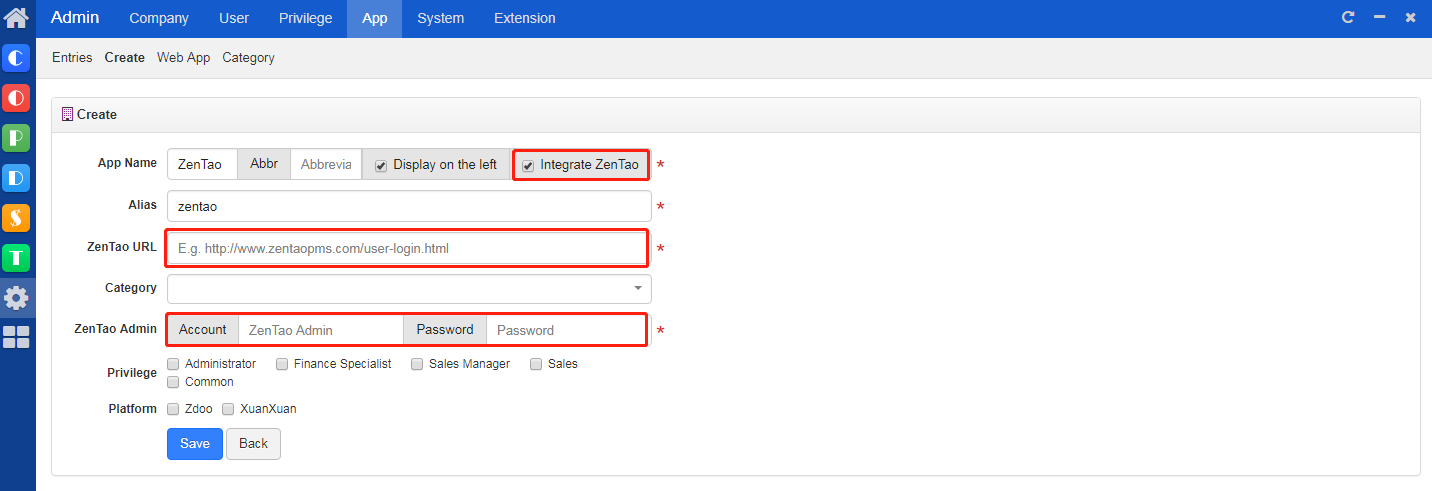Go to the Web App tab
The height and width of the screenshot is (491, 1432).
click(x=183, y=58)
